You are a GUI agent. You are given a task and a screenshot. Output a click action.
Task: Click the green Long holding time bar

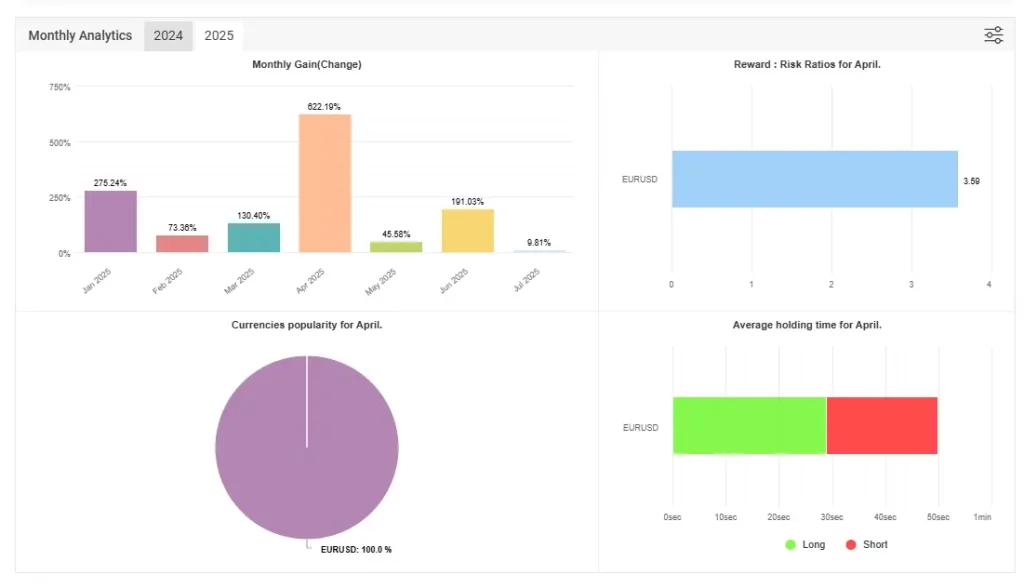click(x=749, y=425)
